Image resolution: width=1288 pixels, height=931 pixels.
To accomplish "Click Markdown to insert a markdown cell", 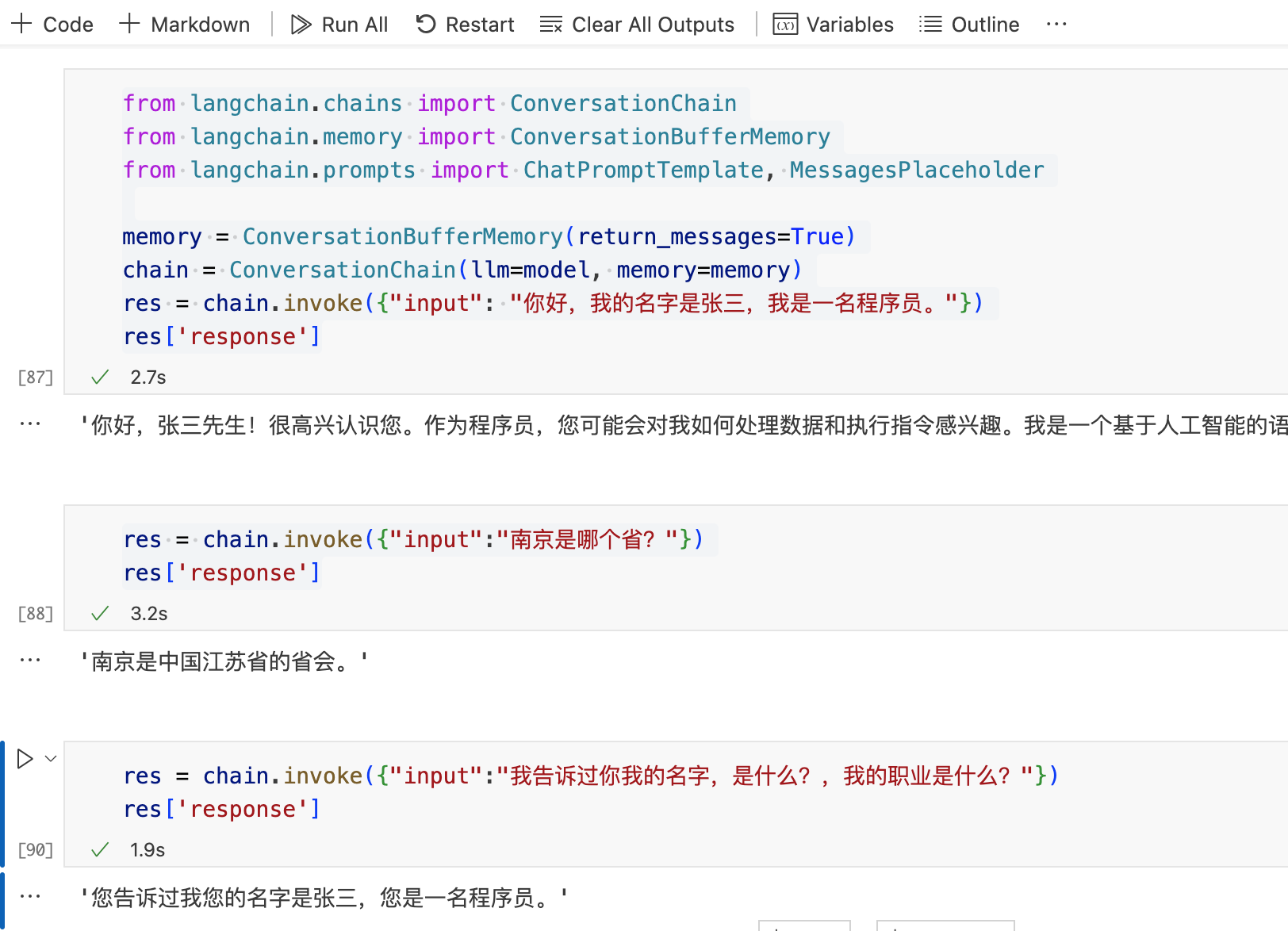I will pyautogui.click(x=199, y=24).
